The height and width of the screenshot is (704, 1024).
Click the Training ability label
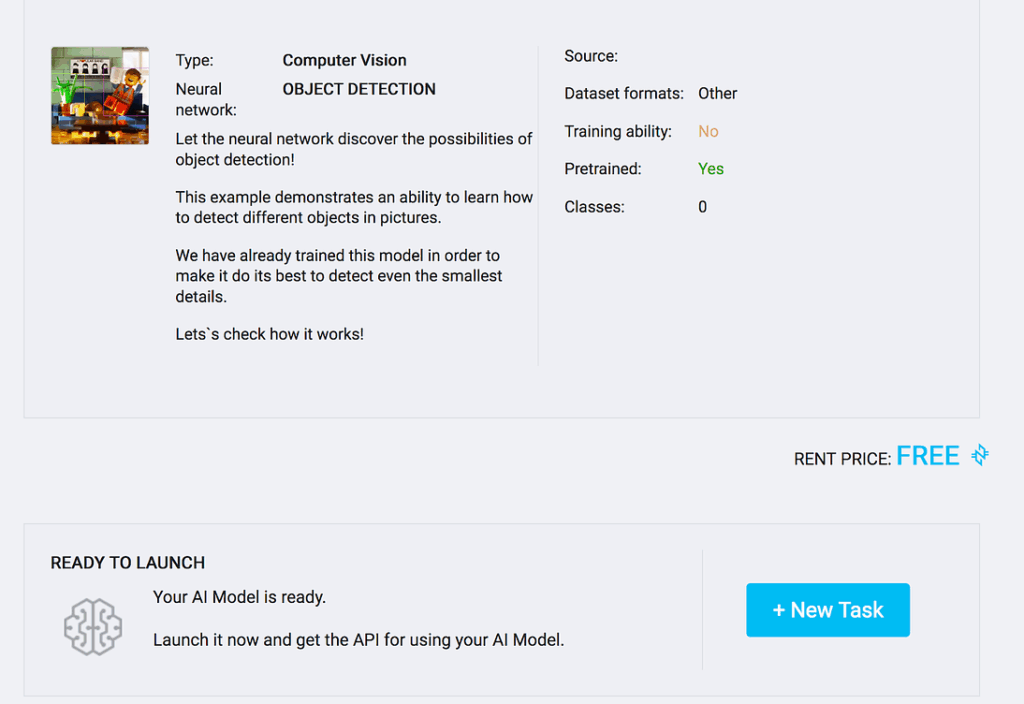click(x=618, y=131)
